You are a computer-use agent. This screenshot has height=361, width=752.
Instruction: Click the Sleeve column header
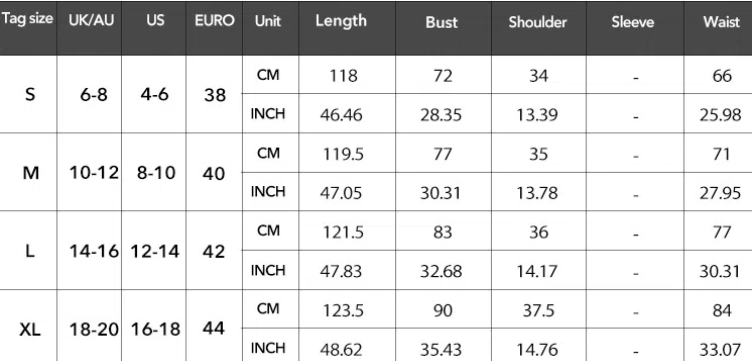[633, 22]
